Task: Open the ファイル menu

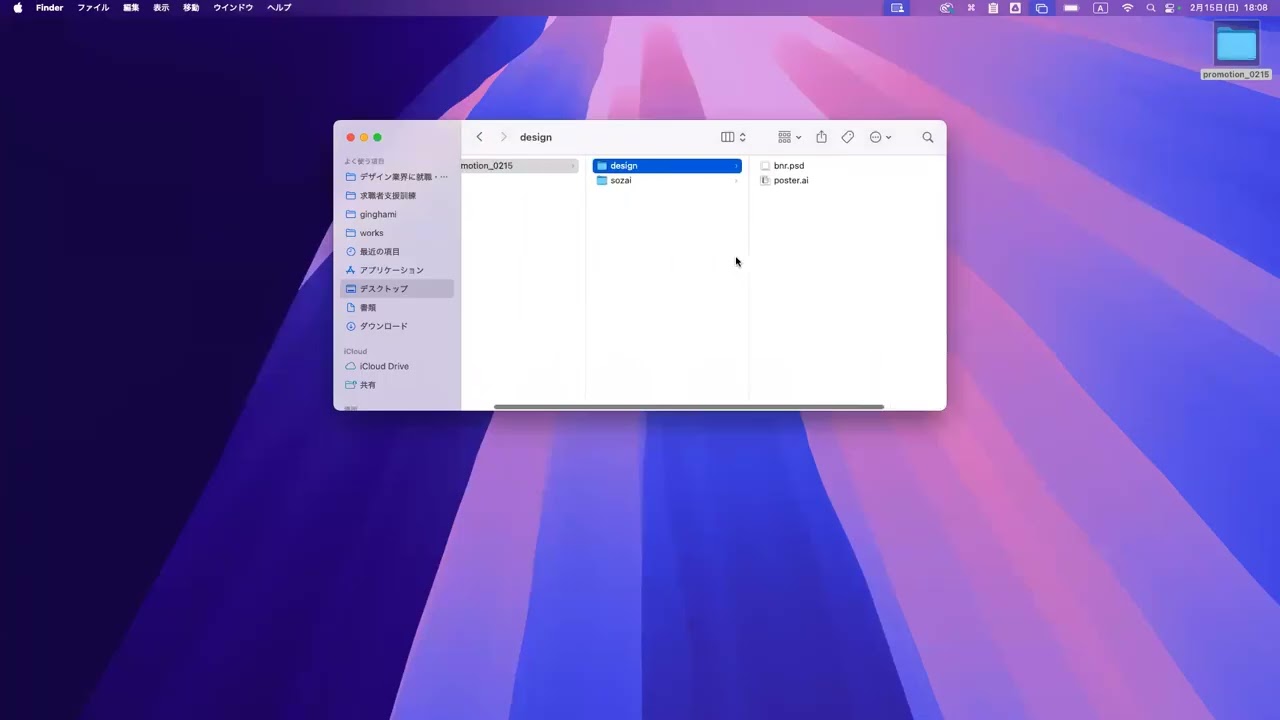Action: point(93,8)
